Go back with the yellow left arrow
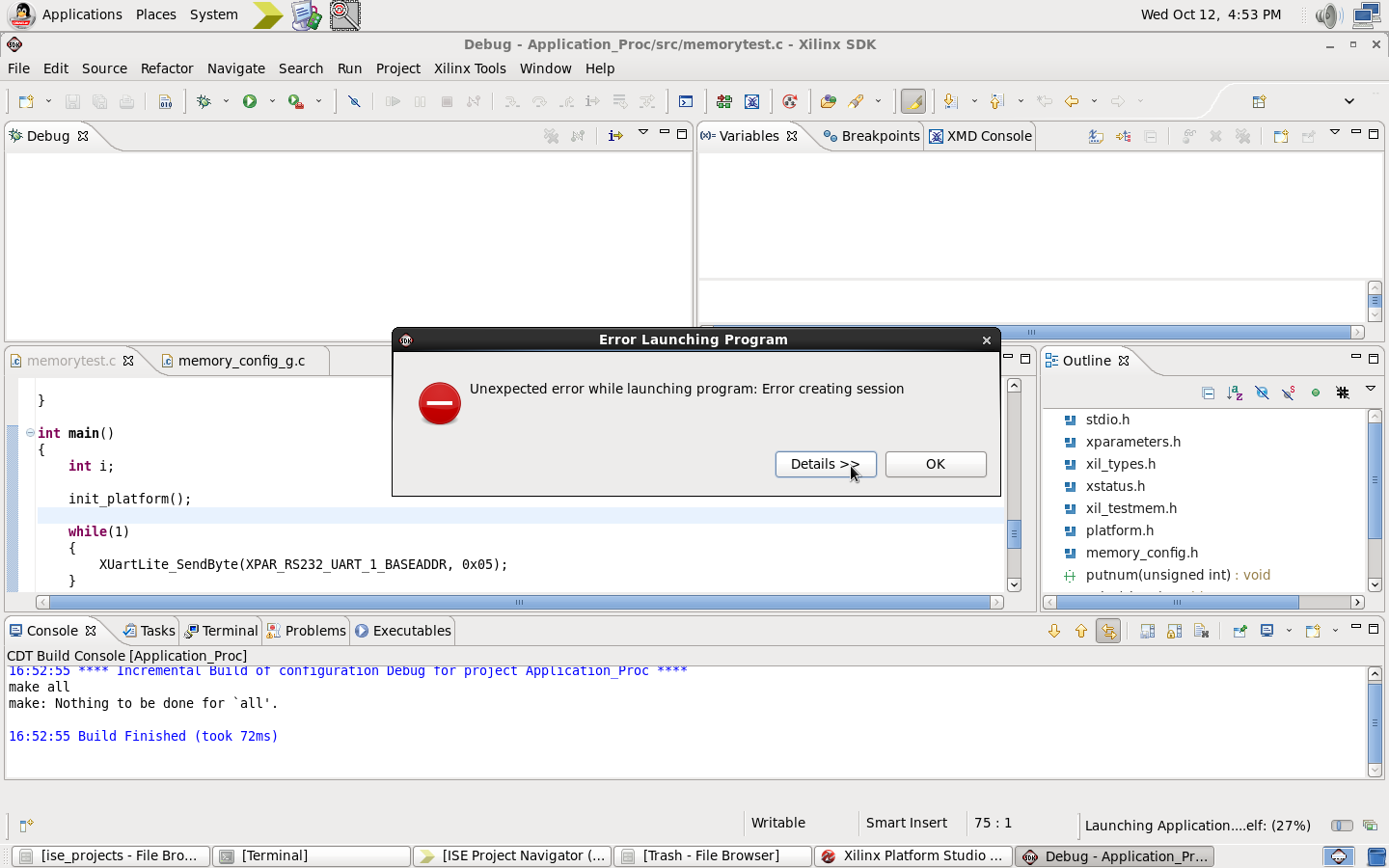 pyautogui.click(x=1072, y=101)
